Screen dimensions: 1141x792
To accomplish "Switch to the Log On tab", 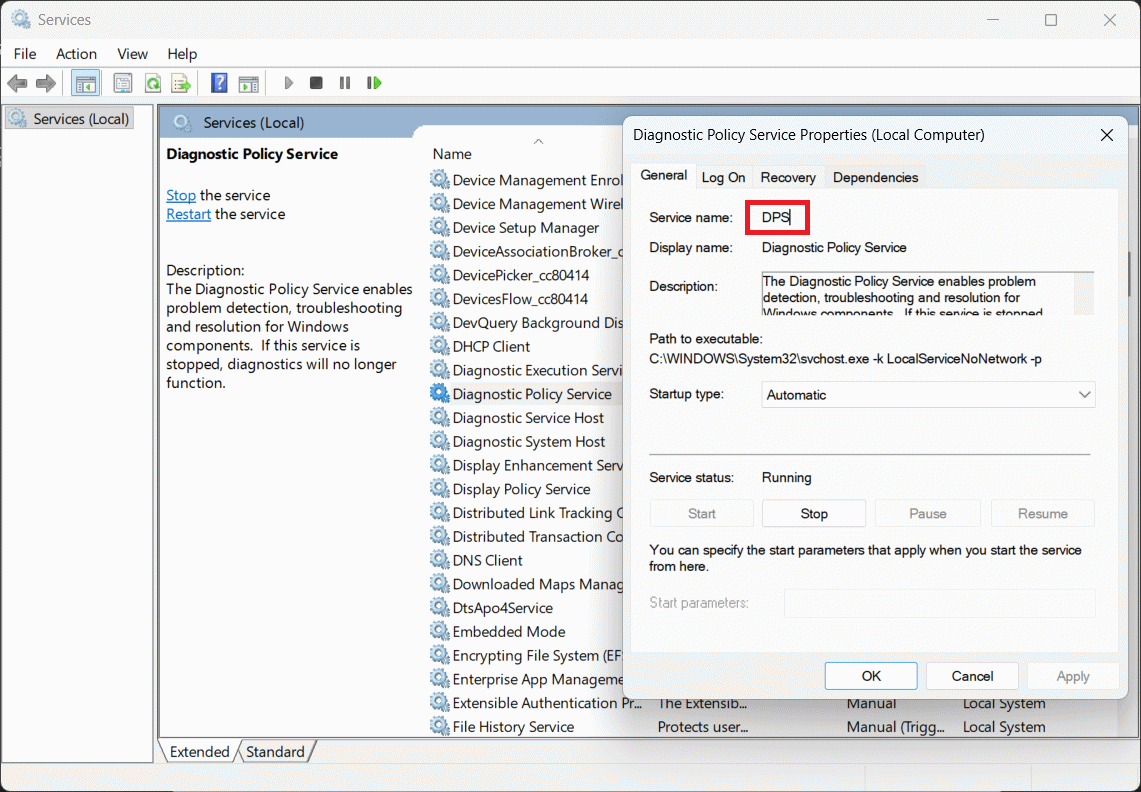I will click(723, 177).
